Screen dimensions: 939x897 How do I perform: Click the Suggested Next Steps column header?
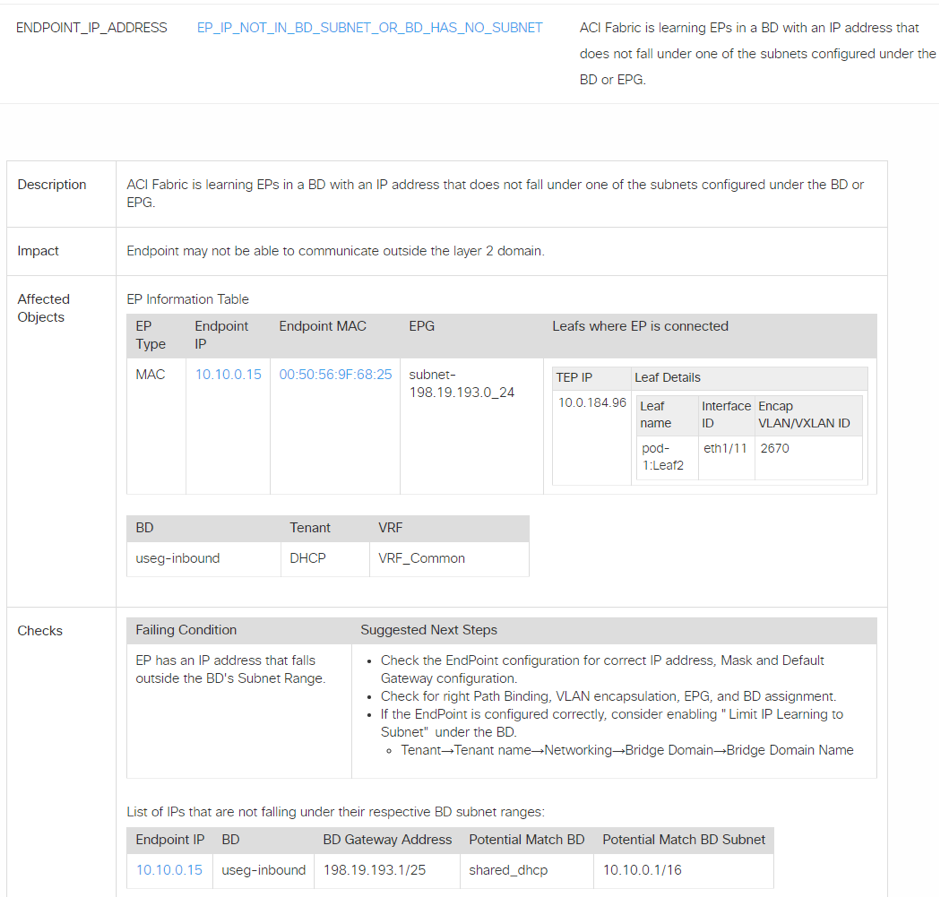tap(428, 630)
